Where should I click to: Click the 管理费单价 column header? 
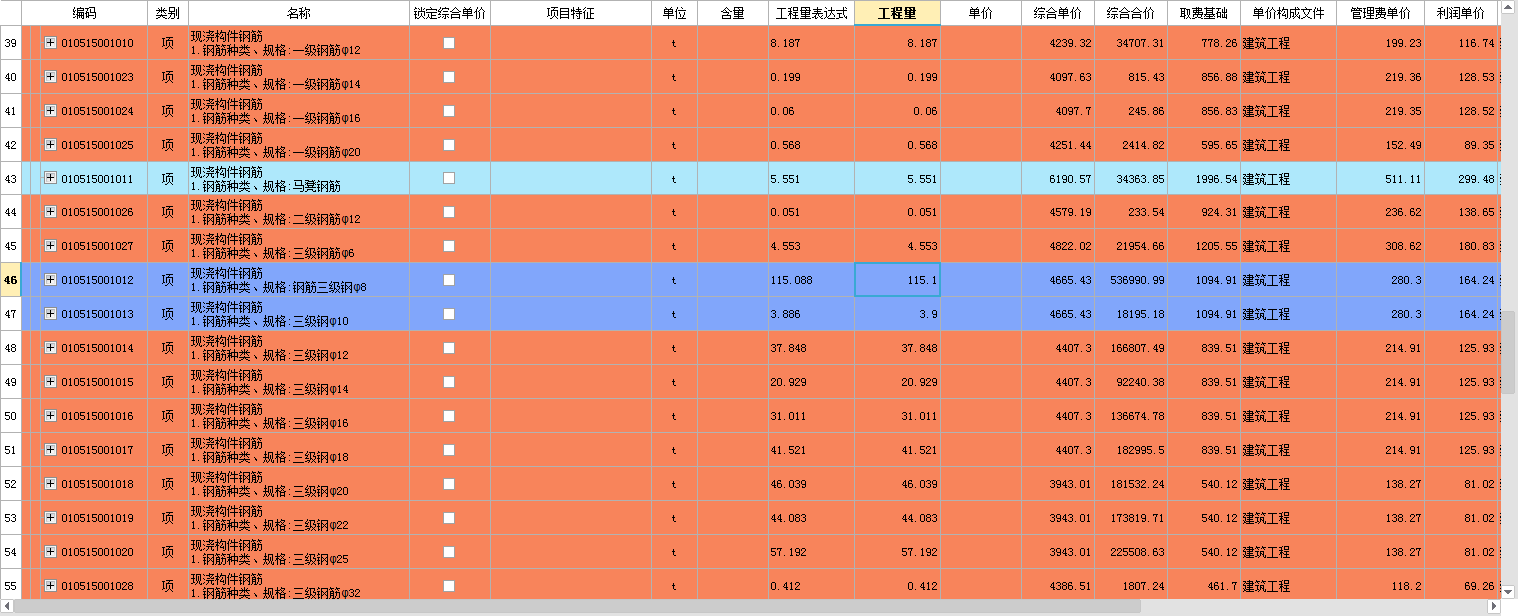tap(1380, 13)
